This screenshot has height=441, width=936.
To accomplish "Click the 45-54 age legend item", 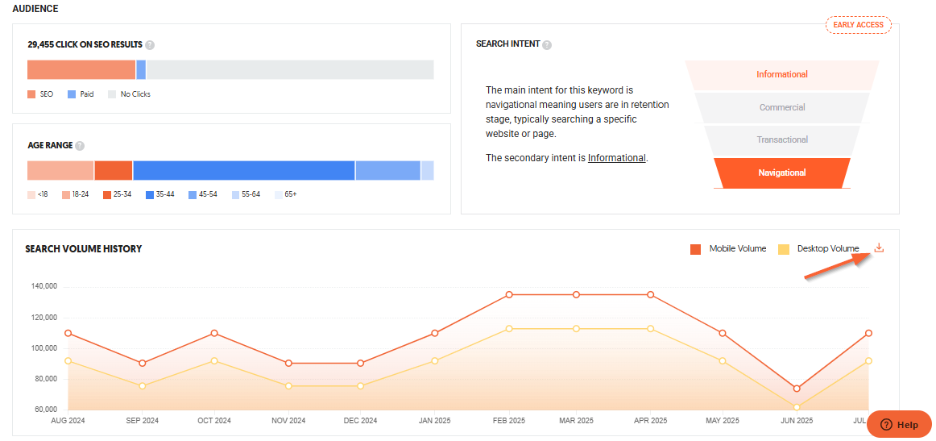I will (x=203, y=195).
